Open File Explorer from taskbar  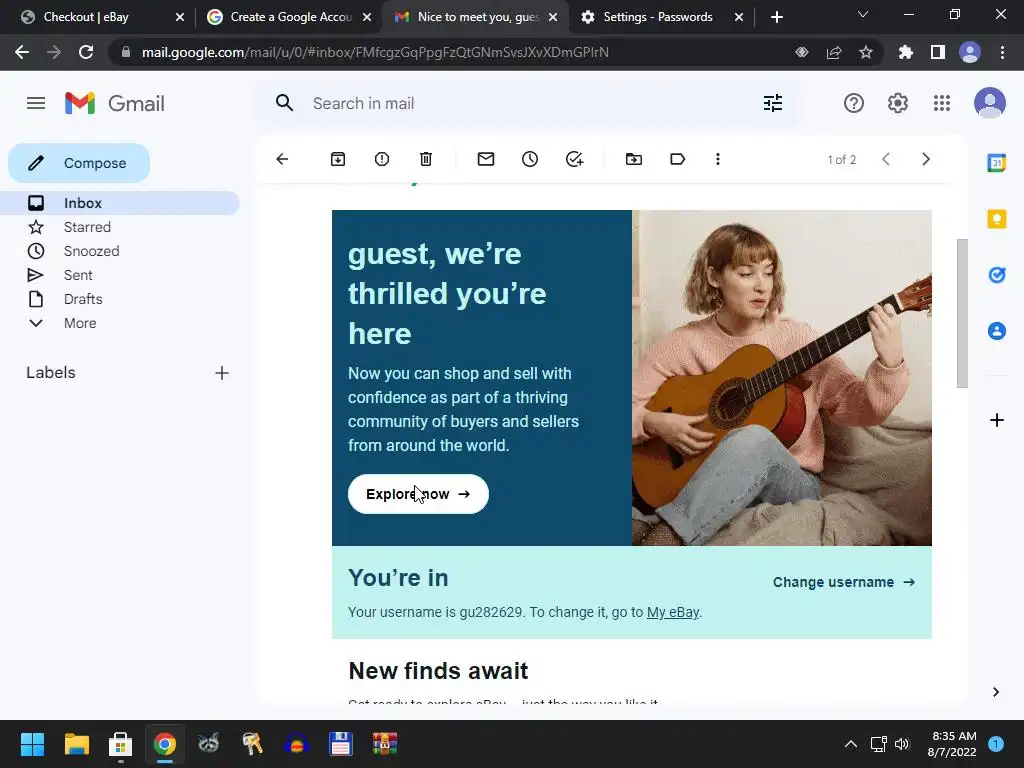point(76,744)
